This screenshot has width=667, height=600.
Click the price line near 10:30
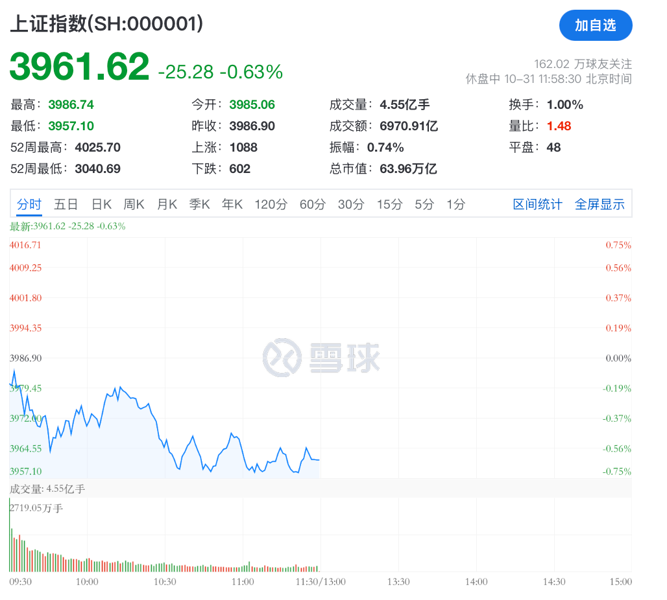point(164,436)
